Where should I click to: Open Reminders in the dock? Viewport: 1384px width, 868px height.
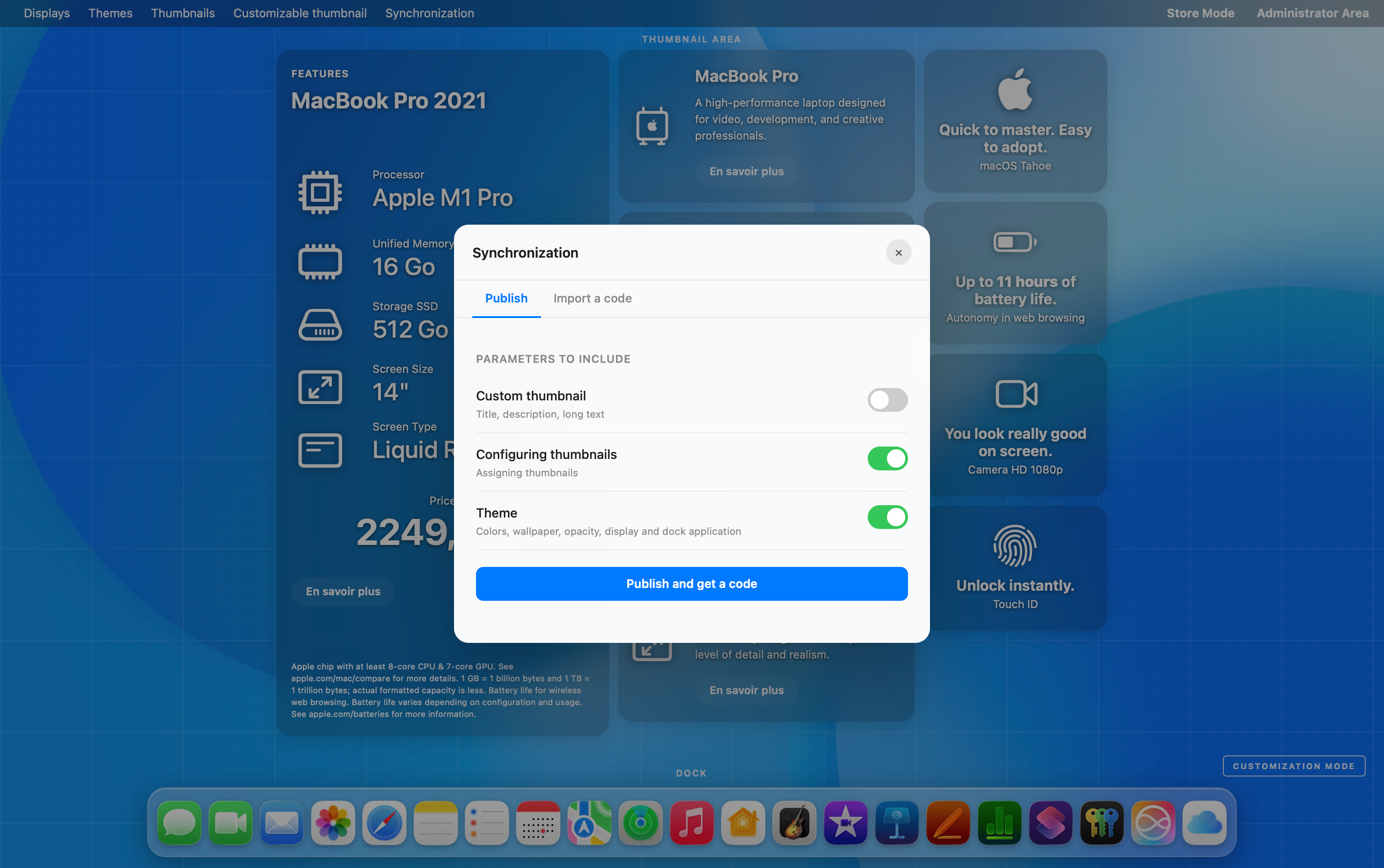point(487,823)
